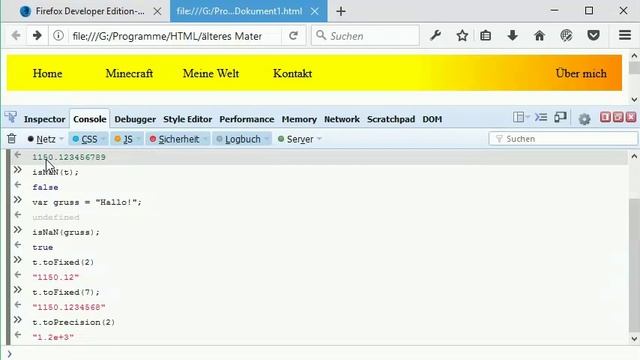Close the Firefox Developer Edition tab
The width and height of the screenshot is (640, 360).
pyautogui.click(x=157, y=11)
